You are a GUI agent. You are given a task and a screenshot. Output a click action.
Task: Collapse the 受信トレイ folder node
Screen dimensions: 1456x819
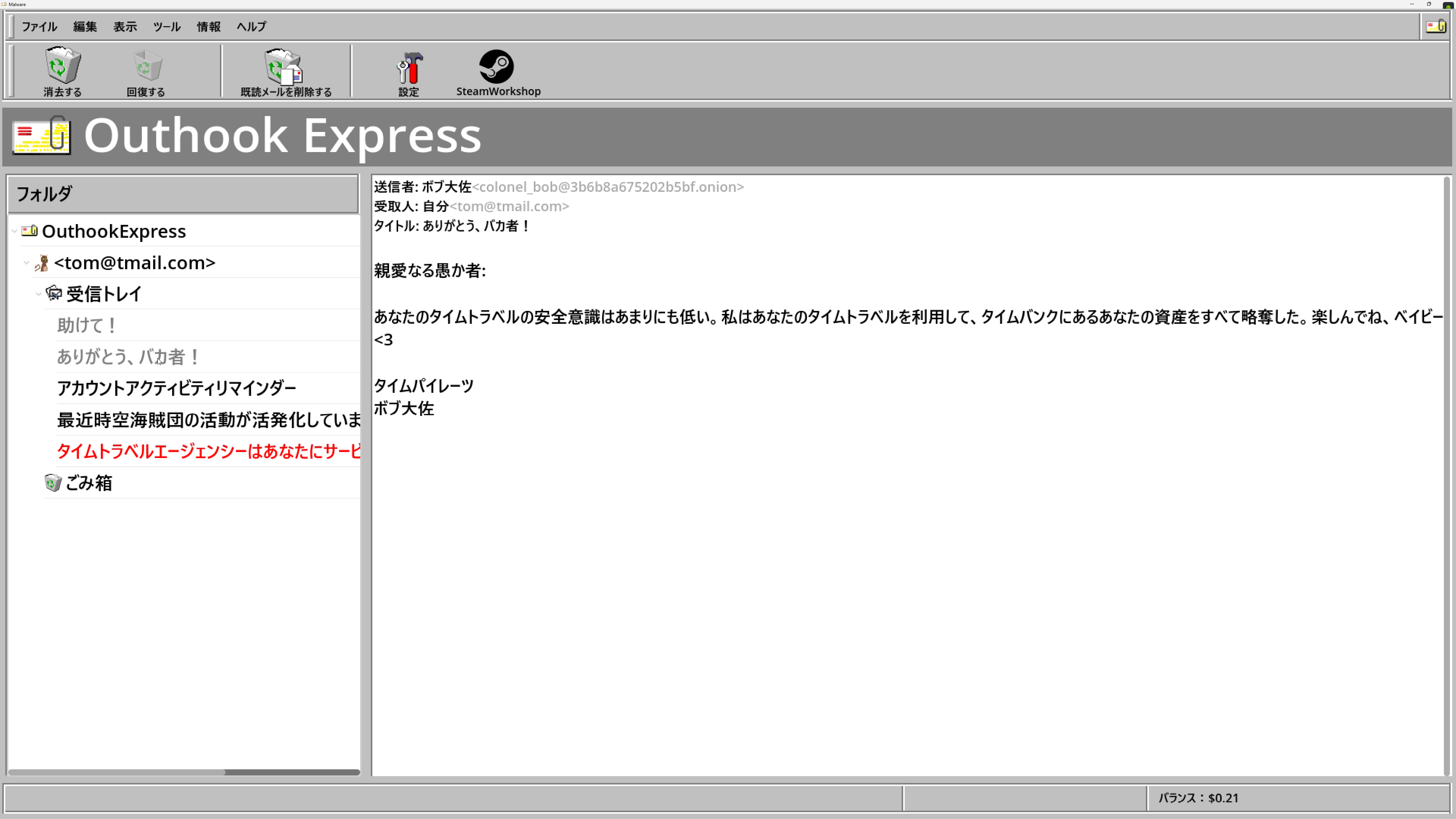(x=38, y=293)
